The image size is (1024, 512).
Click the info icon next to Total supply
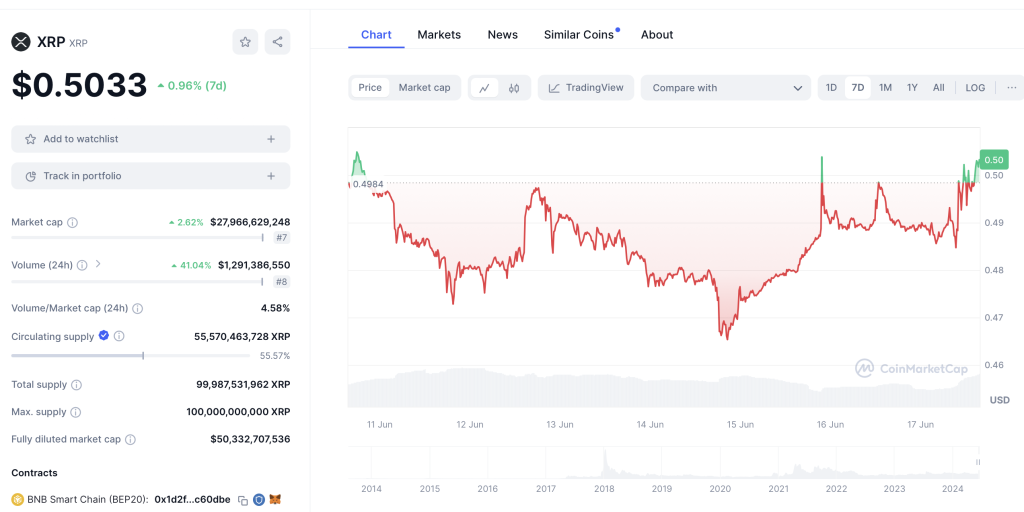(76, 385)
